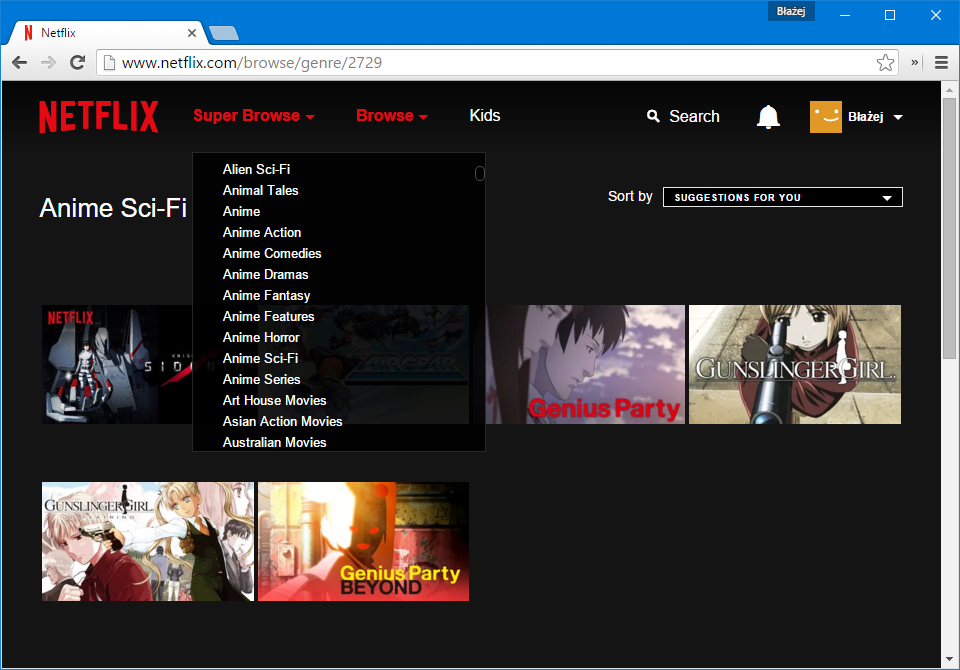Open Knights of Sidonia thumbnail
This screenshot has width=960, height=670.
(x=117, y=364)
